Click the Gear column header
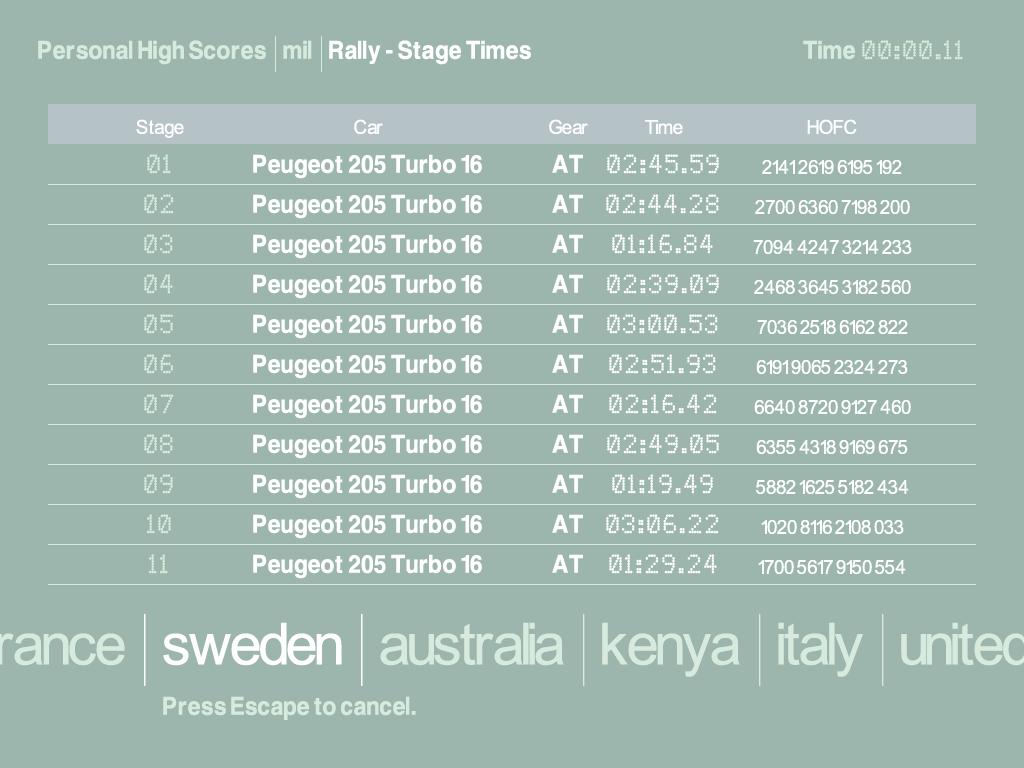This screenshot has height=768, width=1024. (x=567, y=127)
